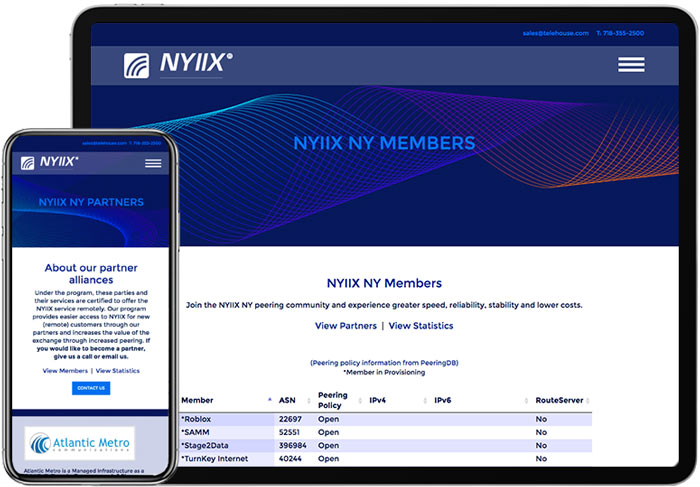This screenshot has width=700, height=487.
Task: Open the View Statistics link on the phone
Action: click(117, 370)
